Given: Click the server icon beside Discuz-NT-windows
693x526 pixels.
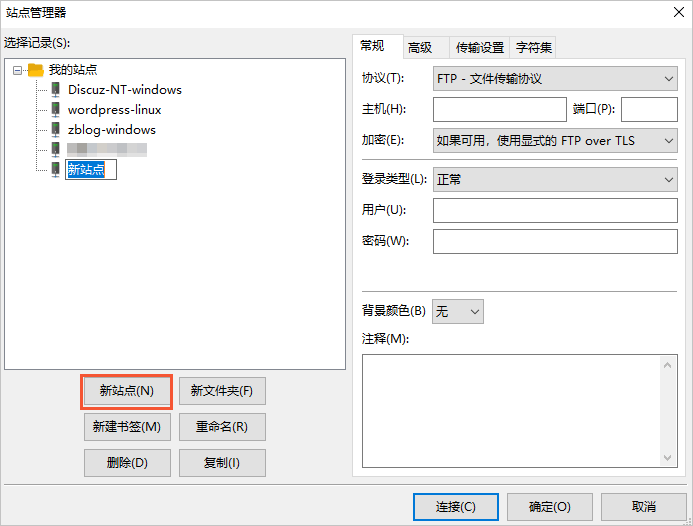Looking at the screenshot, I should (x=55, y=90).
